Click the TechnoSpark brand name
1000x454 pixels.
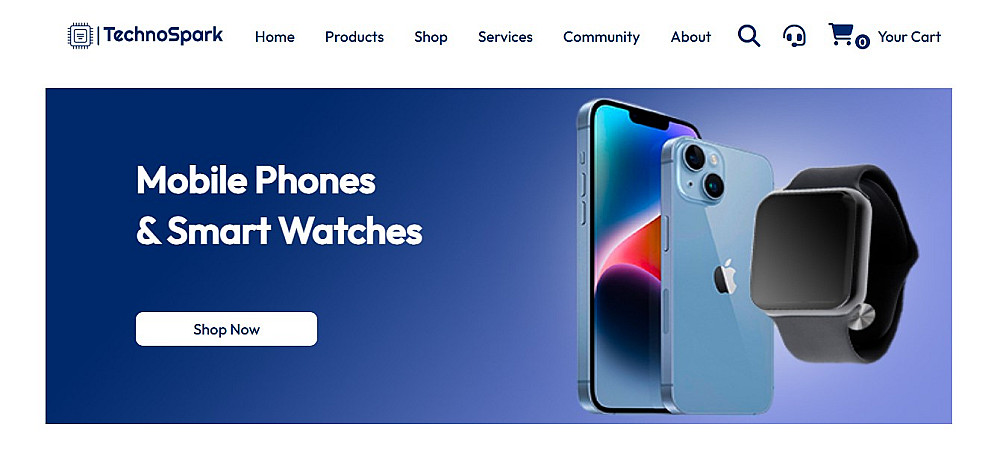tap(163, 34)
